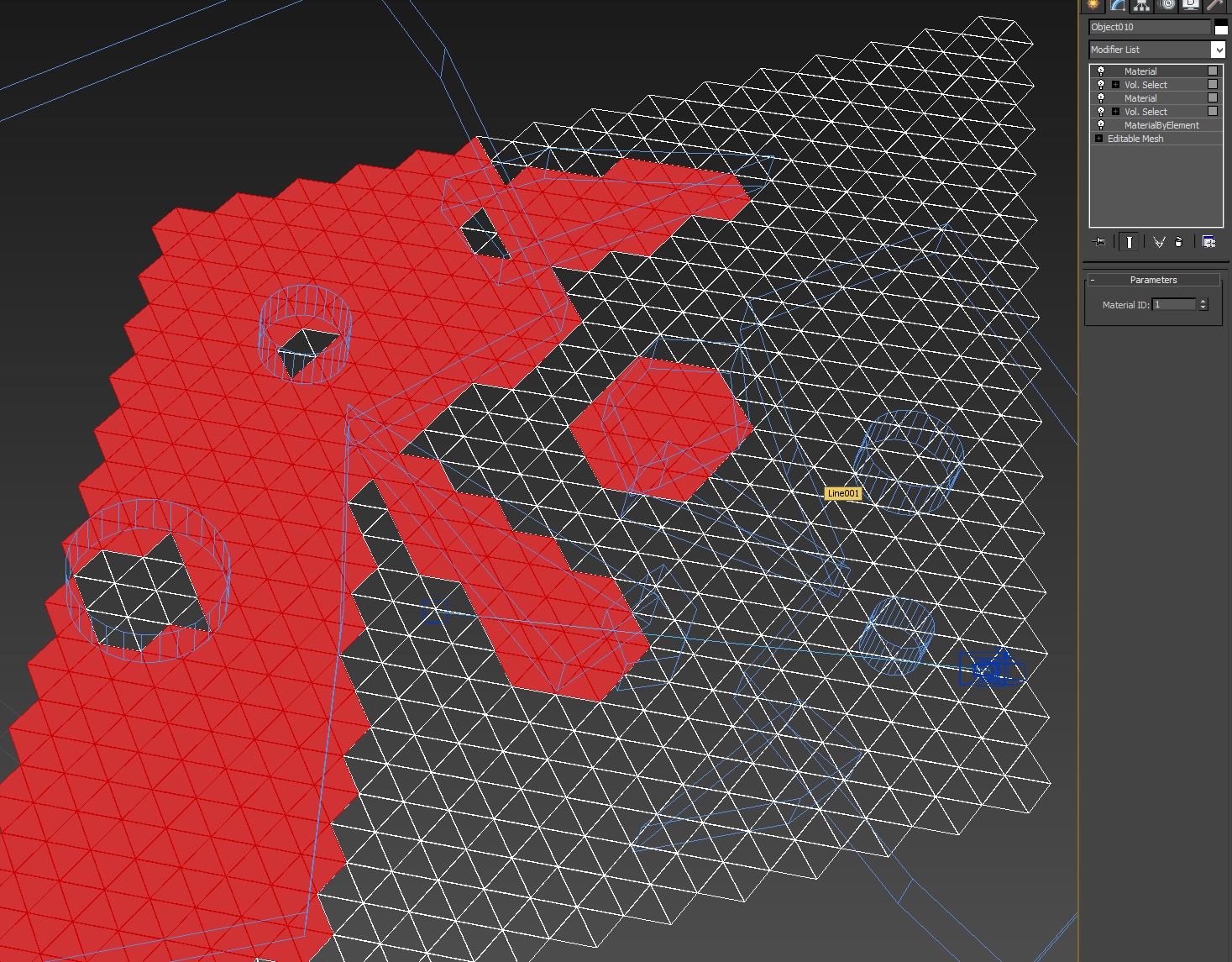Image resolution: width=1232 pixels, height=962 pixels.
Task: Toggle lightbulb of the MaterialByElement modifier
Action: click(x=1101, y=125)
